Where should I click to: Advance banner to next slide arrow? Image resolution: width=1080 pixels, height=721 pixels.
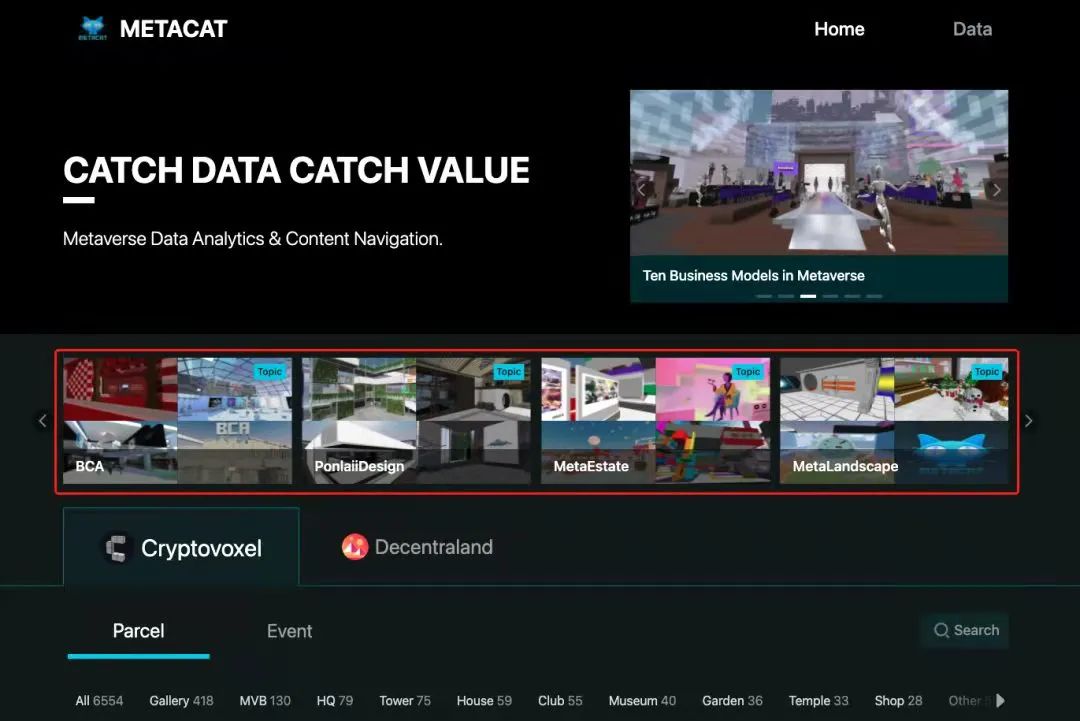click(x=996, y=189)
